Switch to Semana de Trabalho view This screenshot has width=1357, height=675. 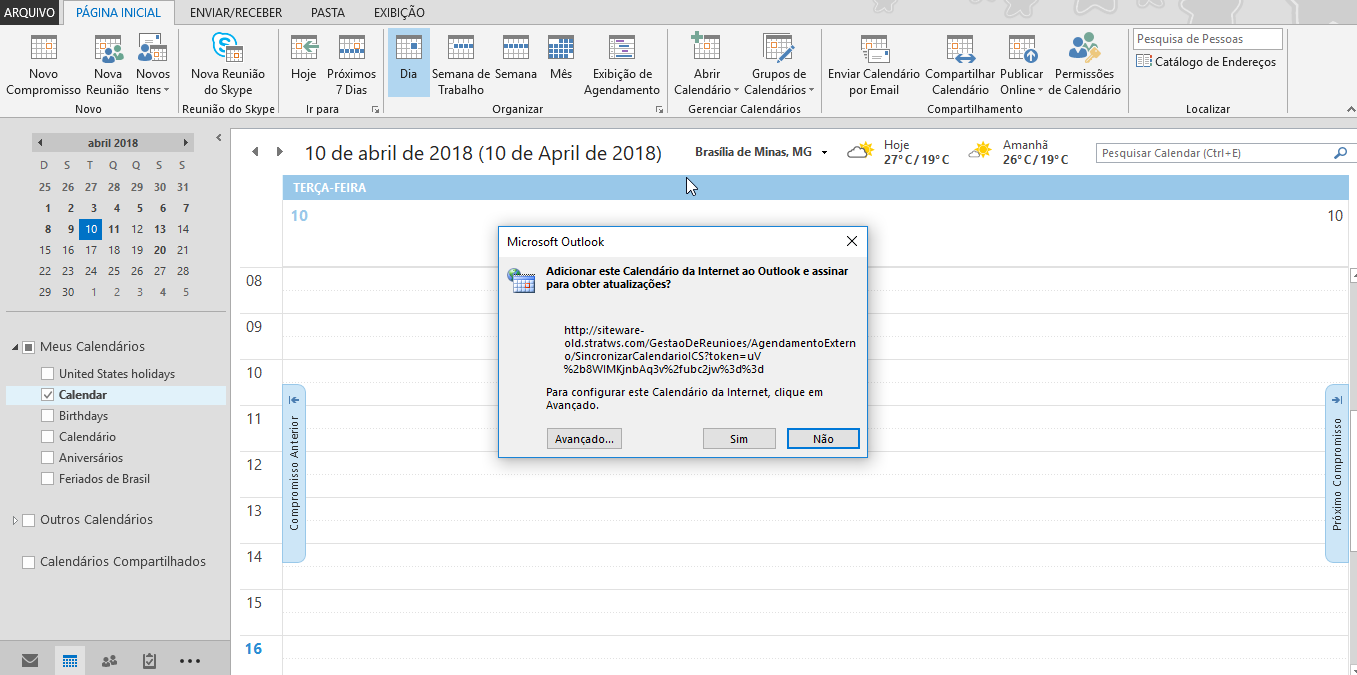[461, 65]
